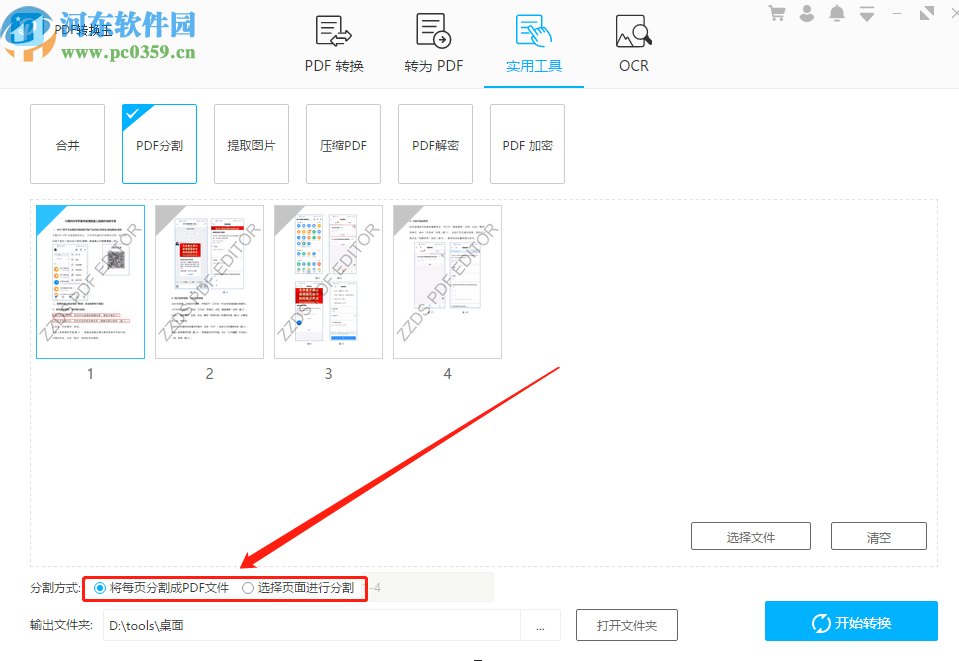Screen dimensions: 959x661
Task: Click the 清空 button
Action: pos(879,536)
